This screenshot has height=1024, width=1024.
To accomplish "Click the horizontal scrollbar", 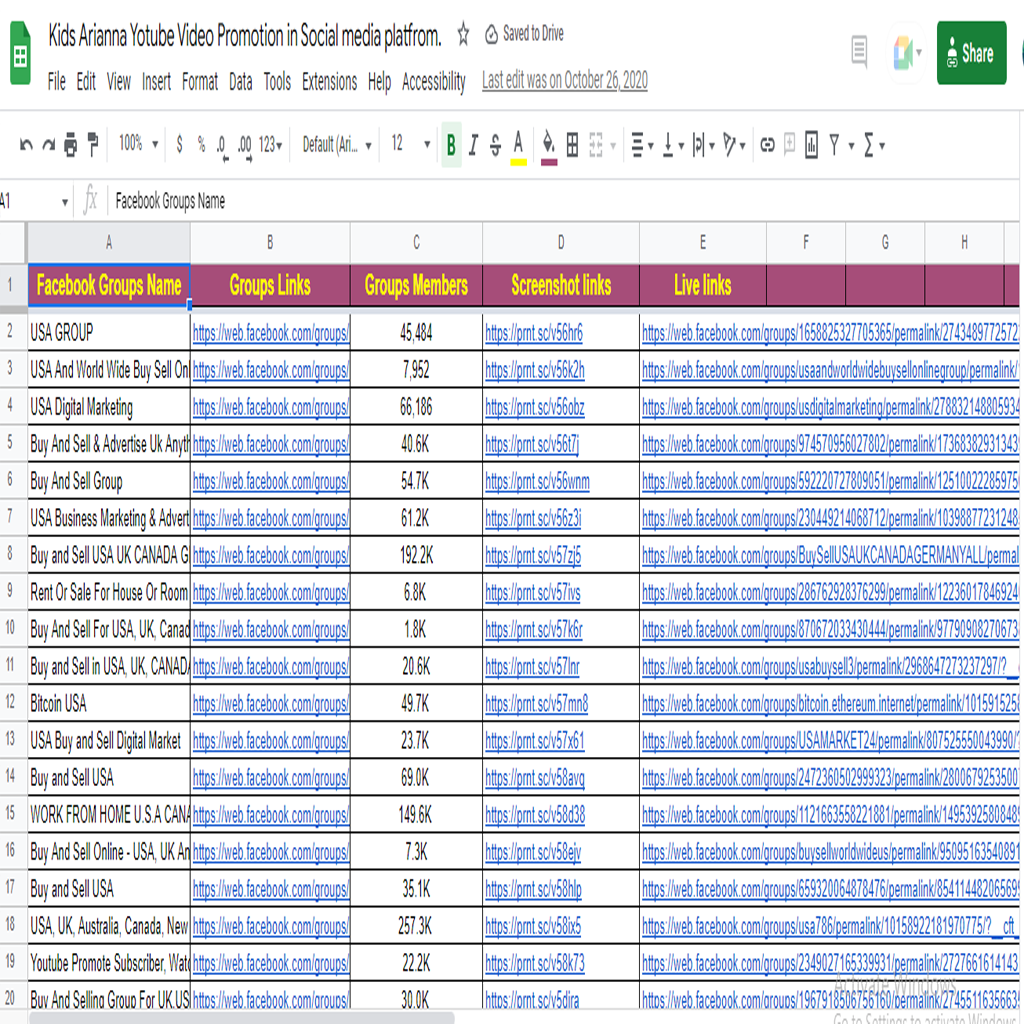I will point(242,1017).
